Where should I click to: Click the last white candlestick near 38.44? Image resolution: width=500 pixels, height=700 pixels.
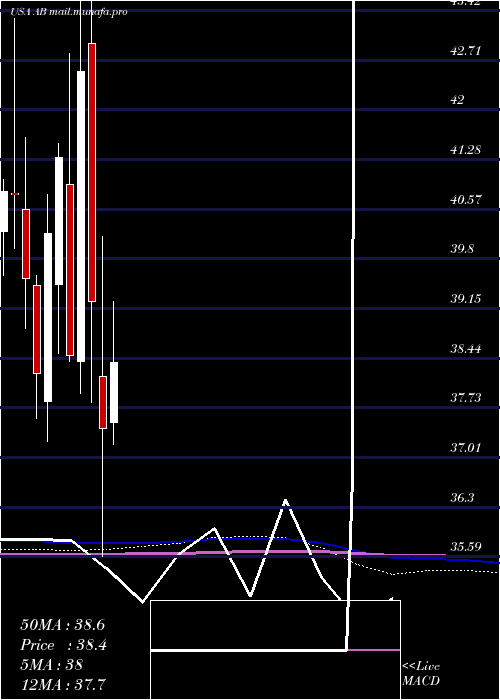[x=114, y=392]
